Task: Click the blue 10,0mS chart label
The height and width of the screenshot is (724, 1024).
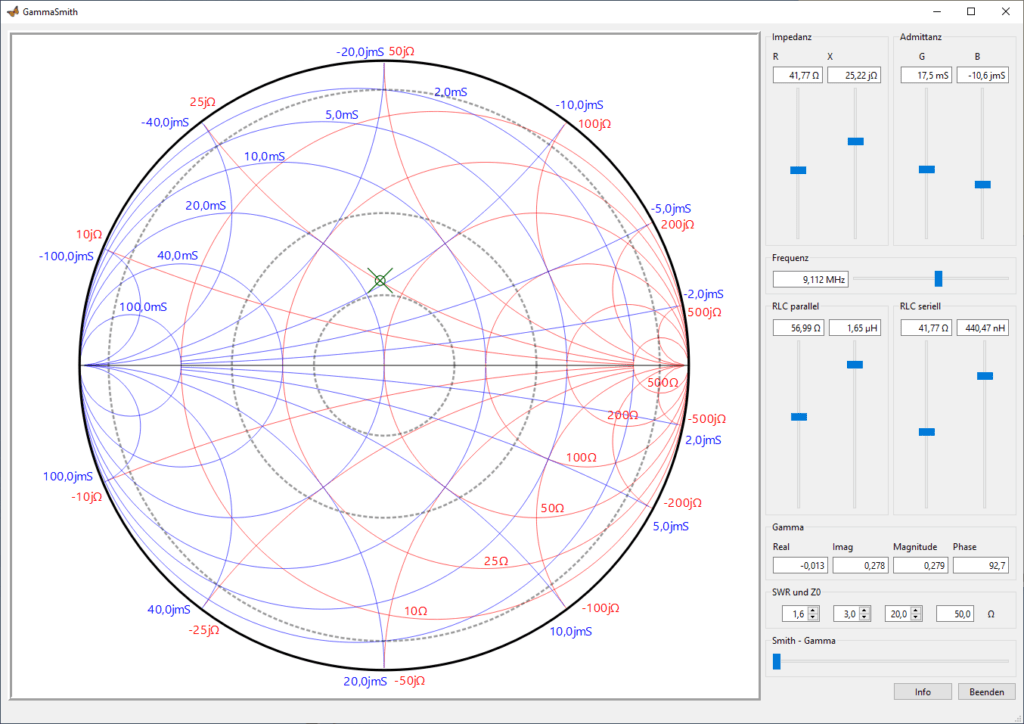Action: pyautogui.click(x=264, y=157)
